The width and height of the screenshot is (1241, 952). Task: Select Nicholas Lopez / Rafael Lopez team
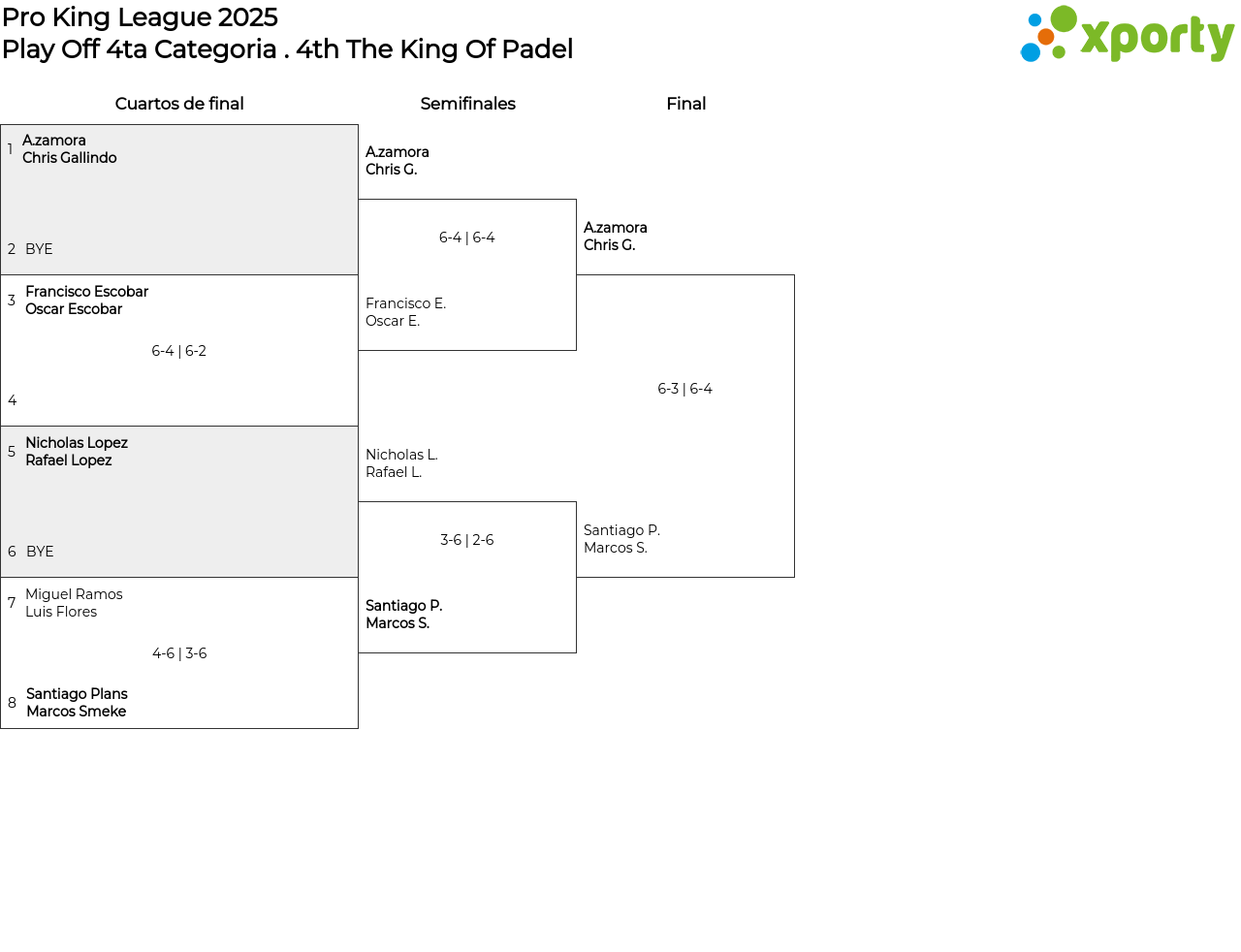point(77,452)
